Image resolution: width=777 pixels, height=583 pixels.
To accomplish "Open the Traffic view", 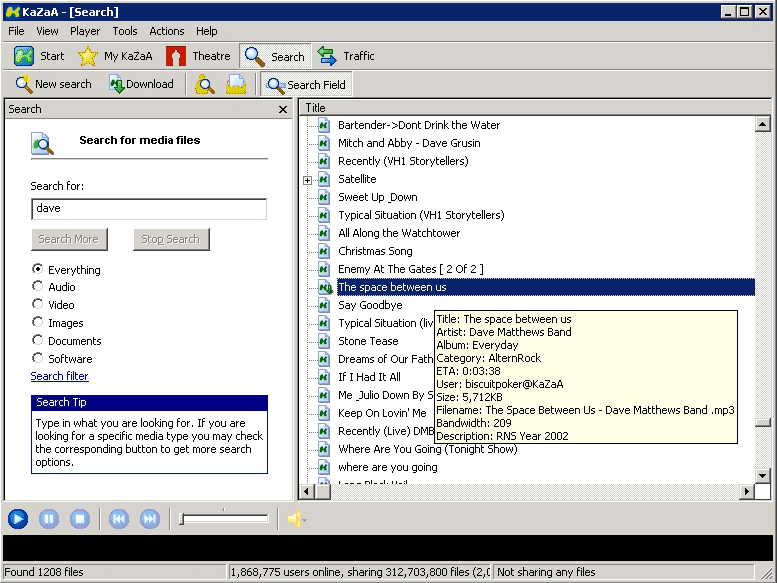I will (x=346, y=56).
